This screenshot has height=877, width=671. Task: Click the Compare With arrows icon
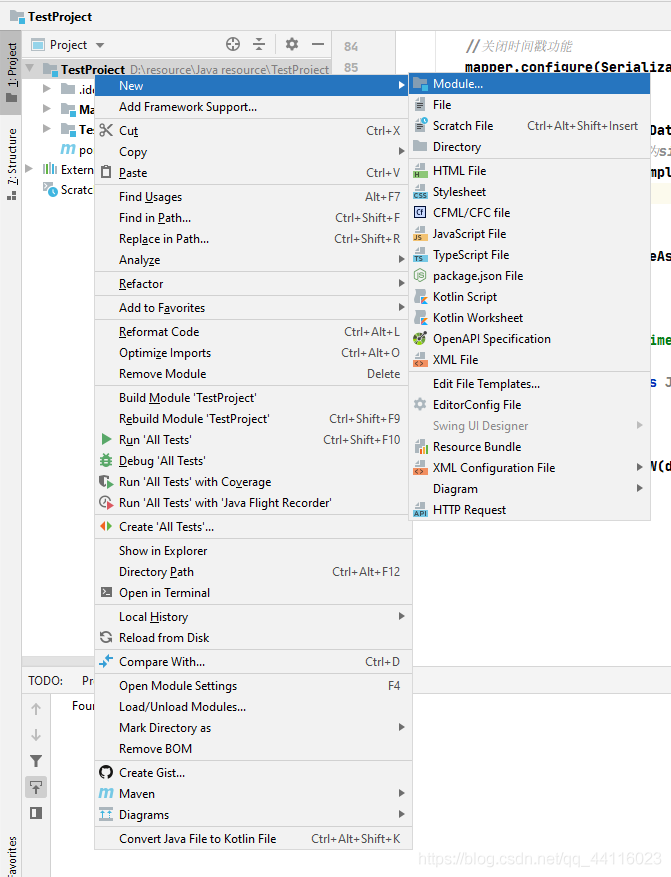pyautogui.click(x=106, y=661)
